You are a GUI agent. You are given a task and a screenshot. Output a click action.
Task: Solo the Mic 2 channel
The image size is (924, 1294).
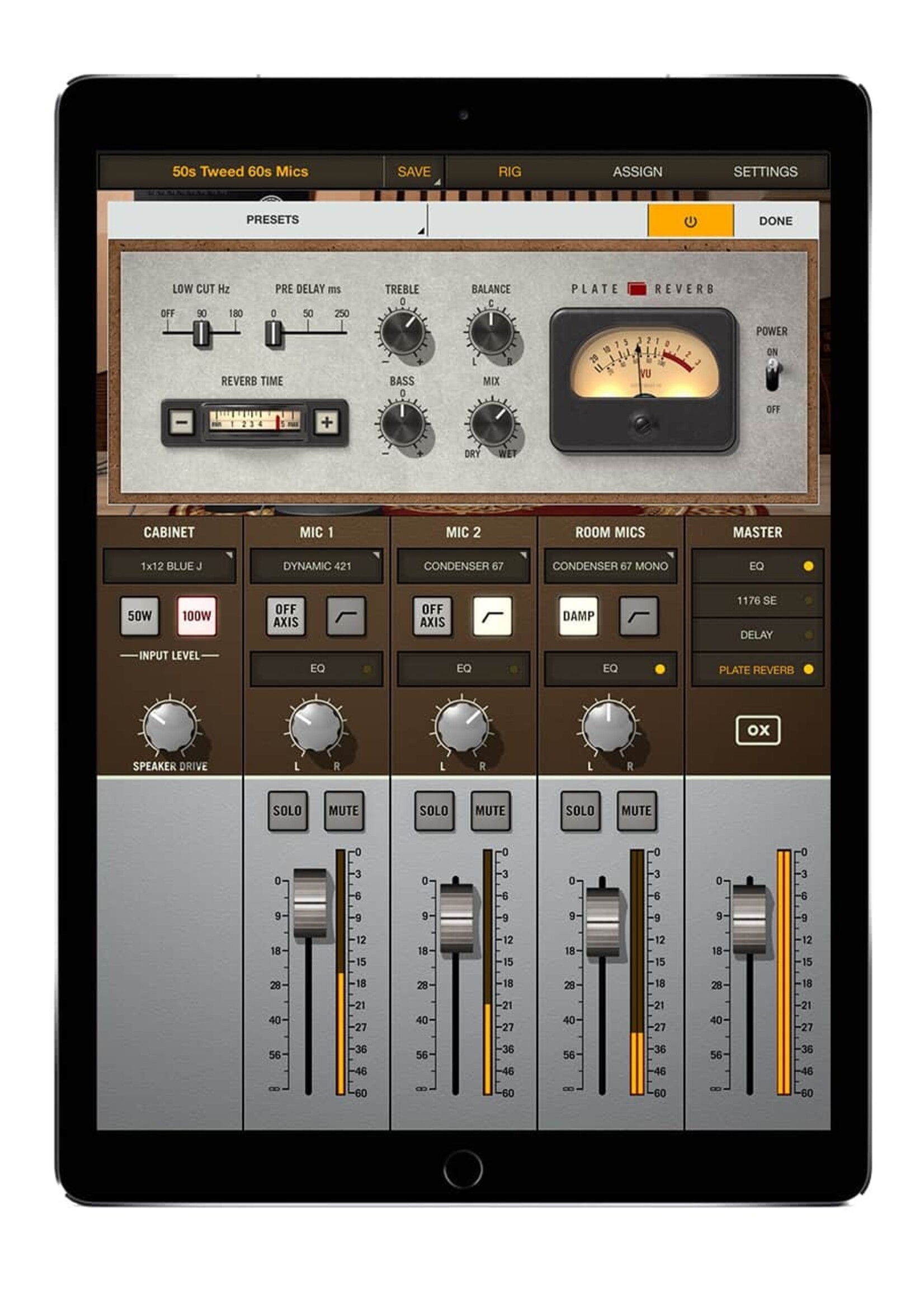[x=434, y=810]
